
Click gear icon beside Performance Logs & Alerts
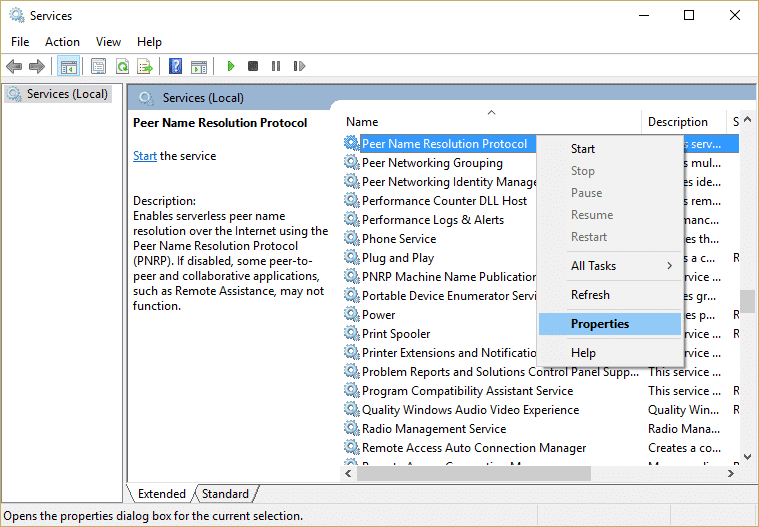pyautogui.click(x=351, y=219)
